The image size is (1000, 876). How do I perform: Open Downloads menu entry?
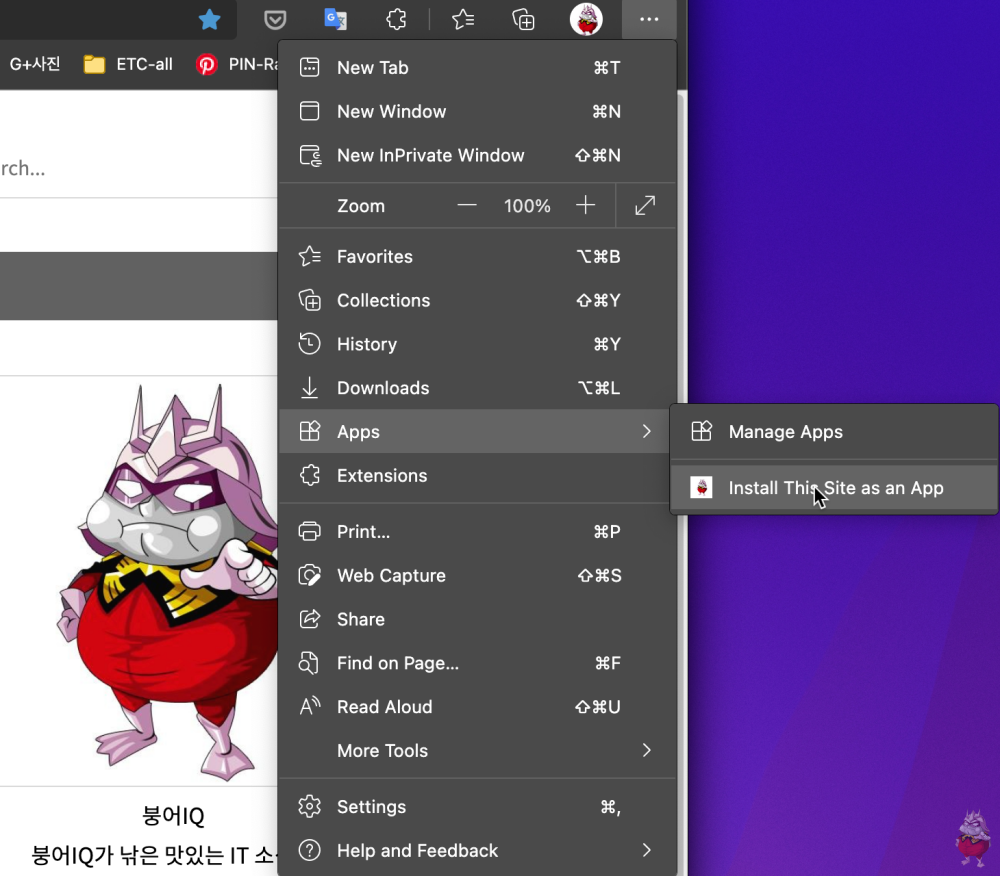[x=477, y=388]
